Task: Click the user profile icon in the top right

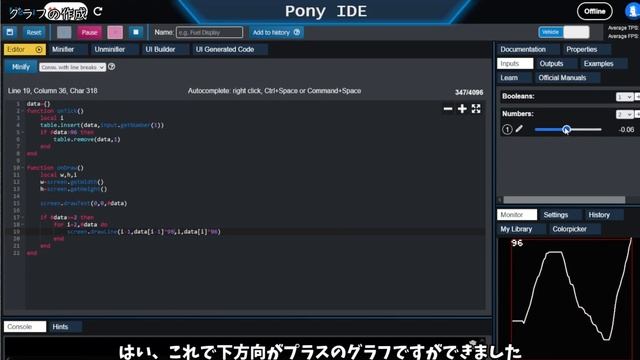Action: pos(633,11)
